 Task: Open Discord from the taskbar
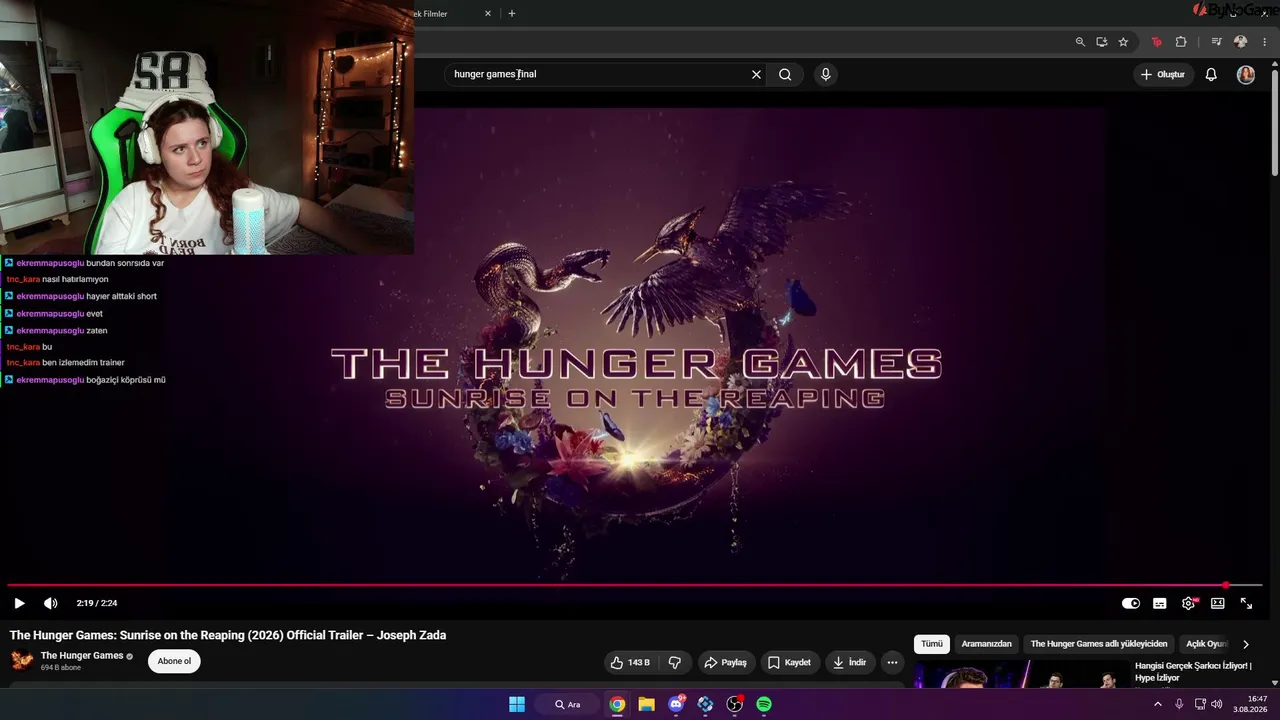coord(676,704)
